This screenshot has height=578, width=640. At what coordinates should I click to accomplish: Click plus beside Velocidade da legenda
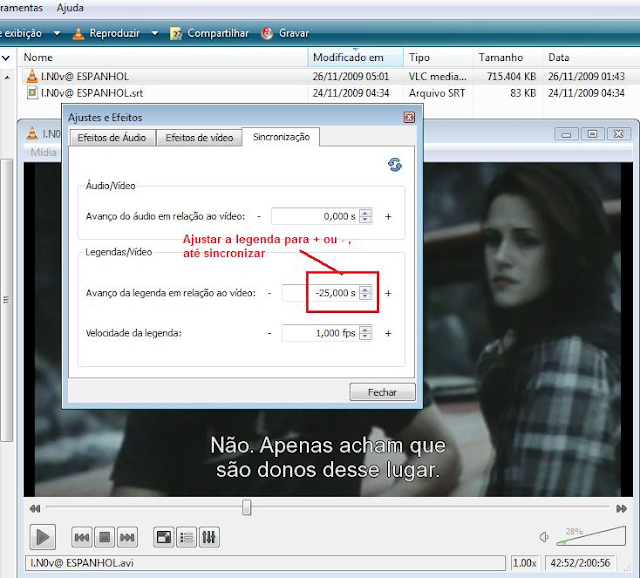(388, 333)
